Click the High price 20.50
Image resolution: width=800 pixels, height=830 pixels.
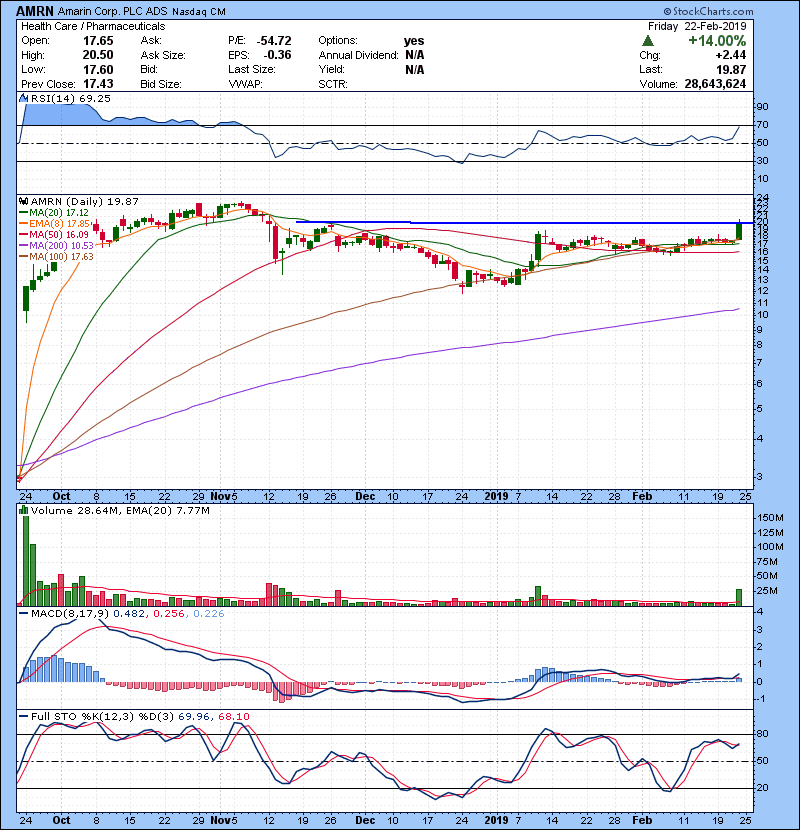pos(98,55)
